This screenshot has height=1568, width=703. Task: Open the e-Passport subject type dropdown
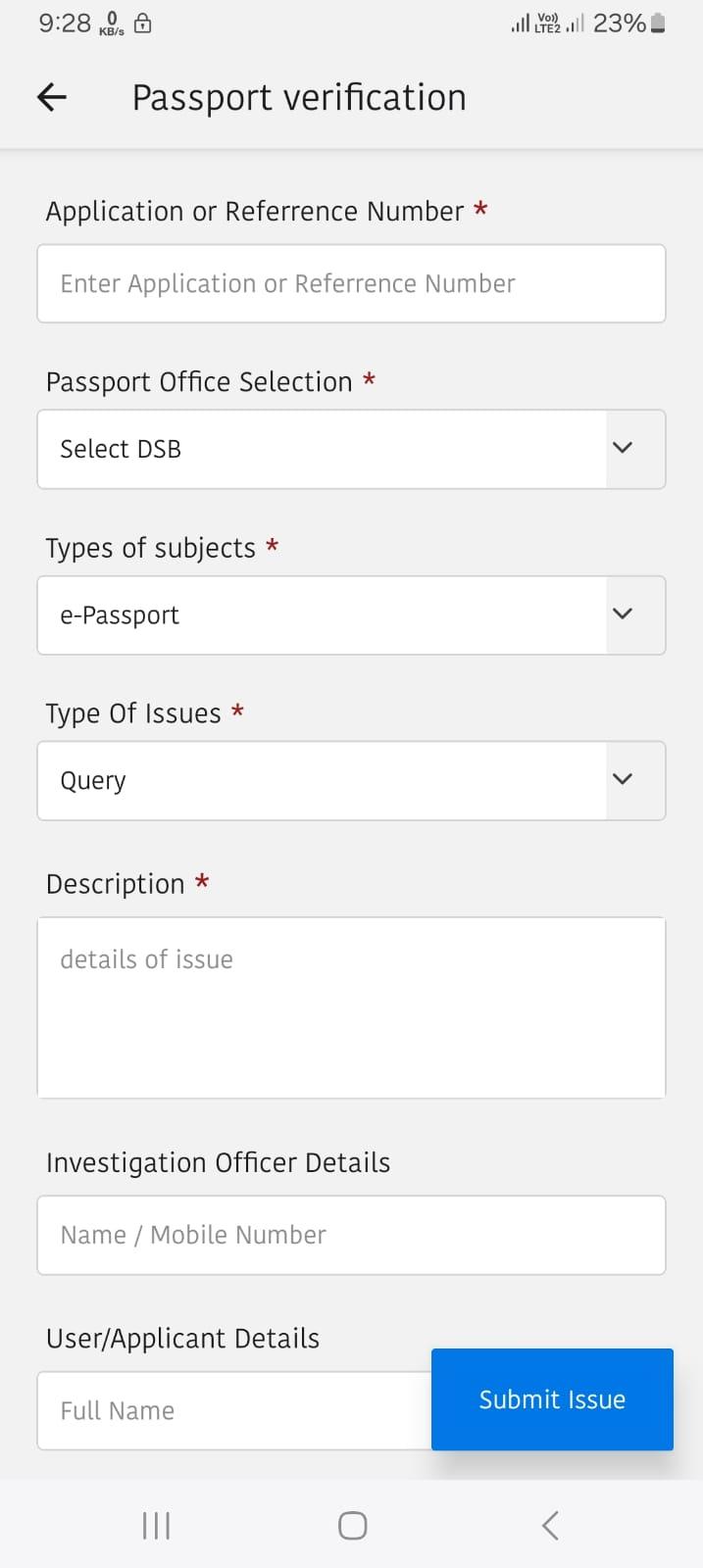(351, 614)
